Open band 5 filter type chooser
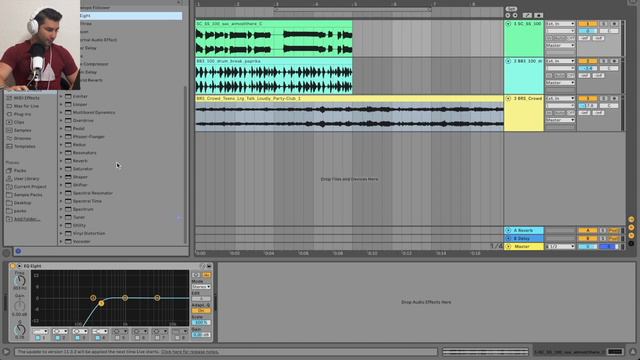Image resolution: width=640 pixels, height=360 pixels. pos(120,331)
